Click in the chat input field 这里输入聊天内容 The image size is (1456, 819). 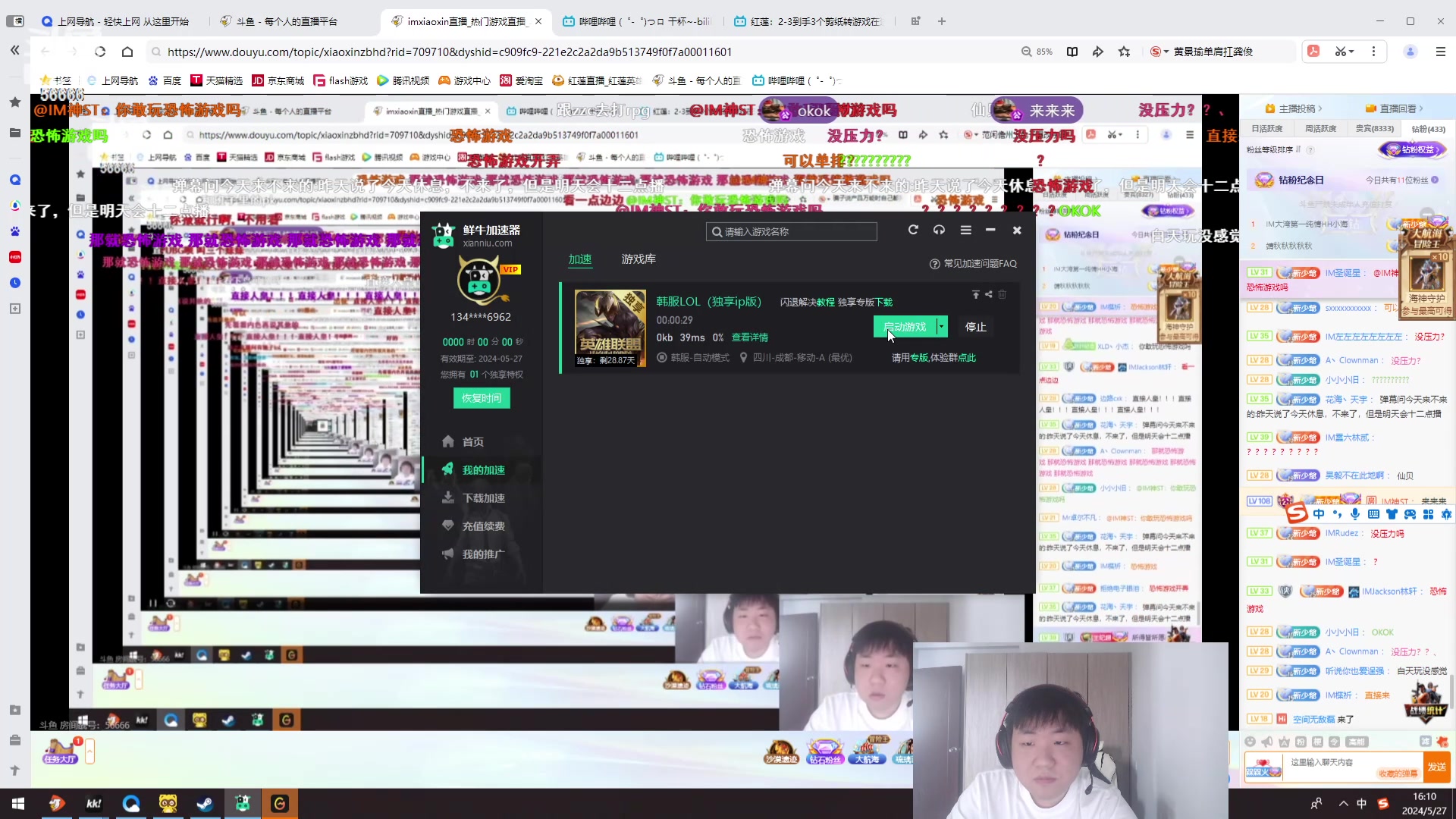tap(1322, 763)
